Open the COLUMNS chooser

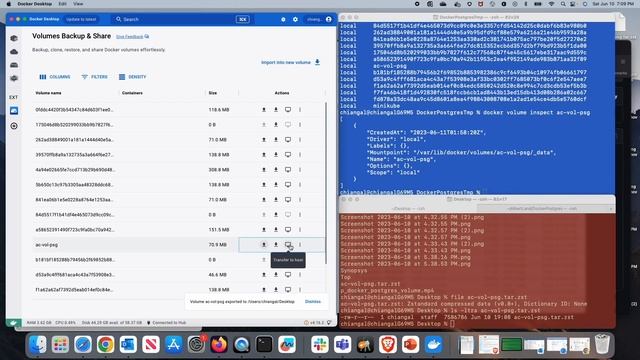click(x=55, y=77)
